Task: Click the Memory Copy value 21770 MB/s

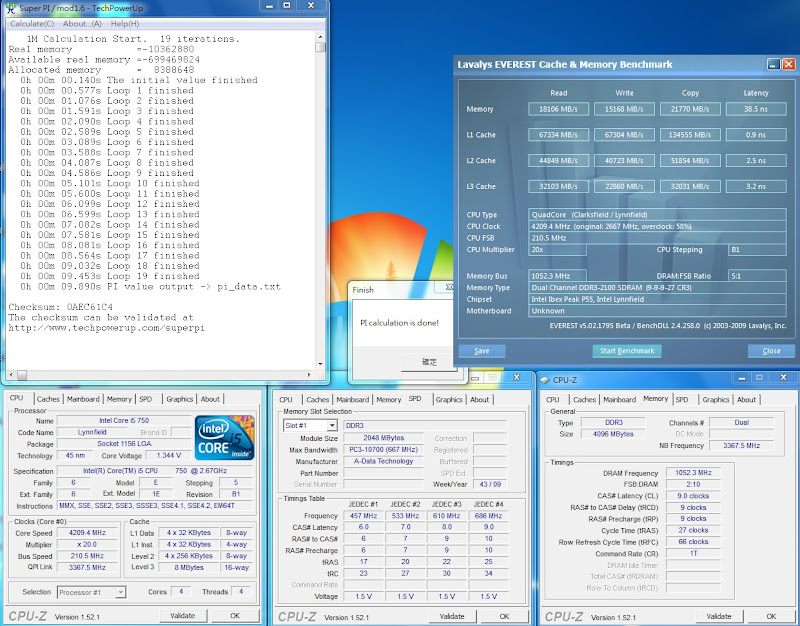Action: click(x=690, y=109)
